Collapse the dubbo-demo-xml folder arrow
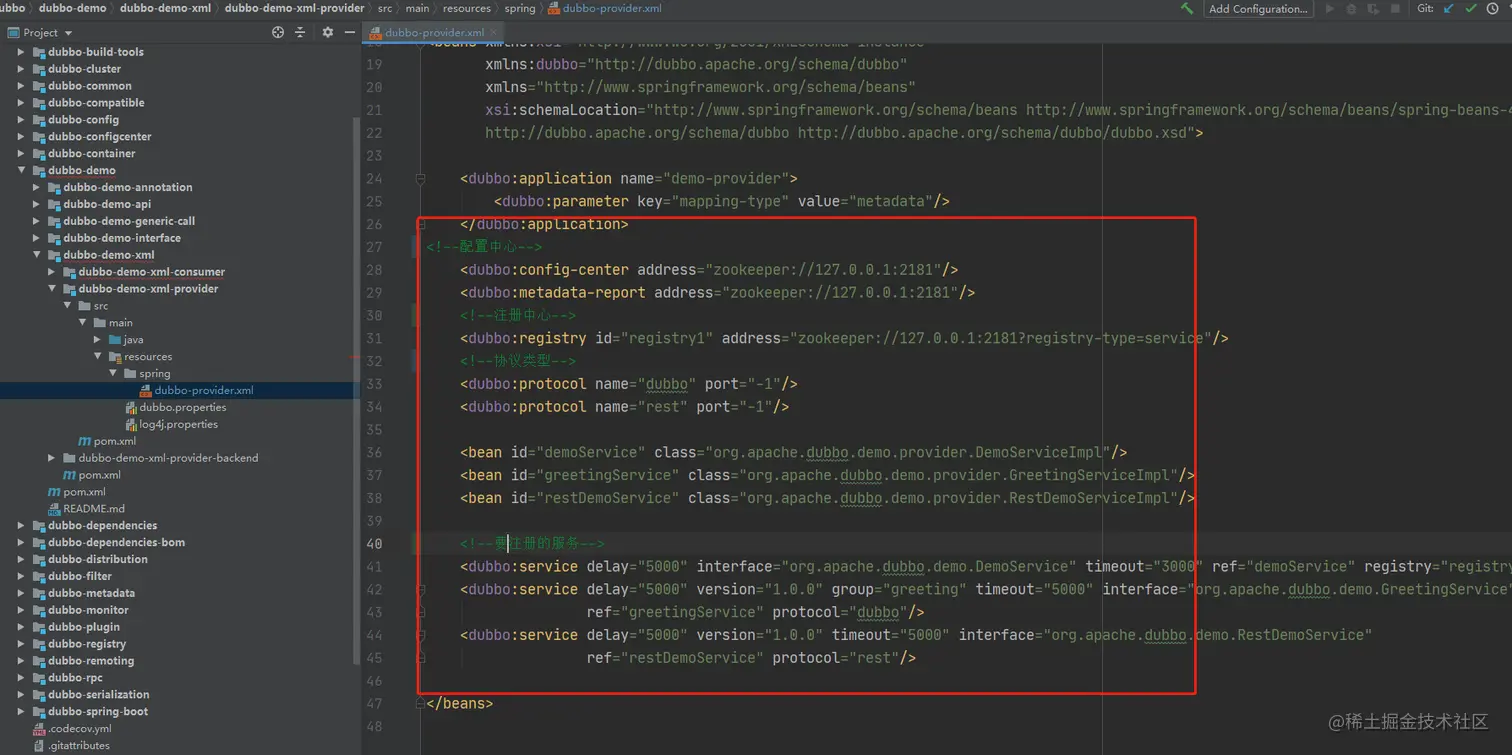 tap(37, 255)
